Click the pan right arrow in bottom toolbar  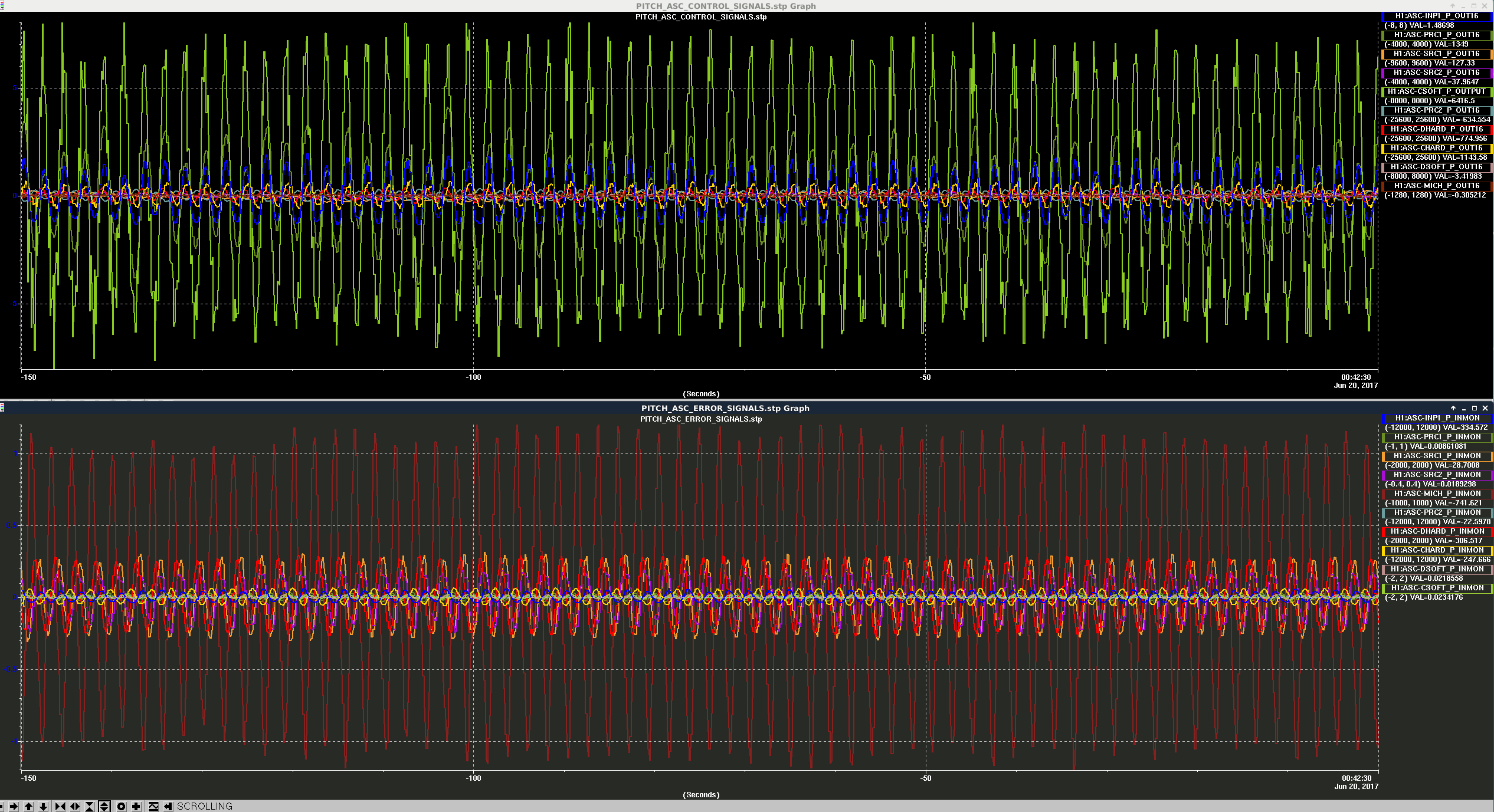(14, 806)
